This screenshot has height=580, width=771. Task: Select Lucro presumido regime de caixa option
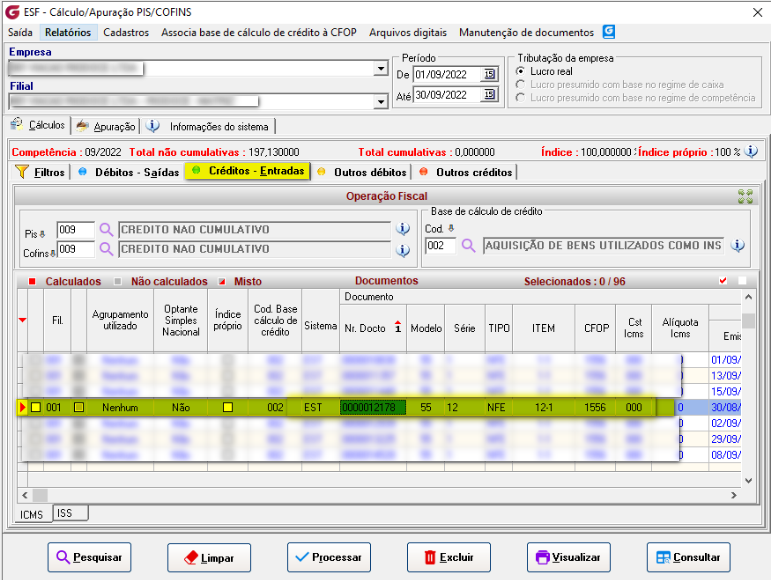[520, 85]
